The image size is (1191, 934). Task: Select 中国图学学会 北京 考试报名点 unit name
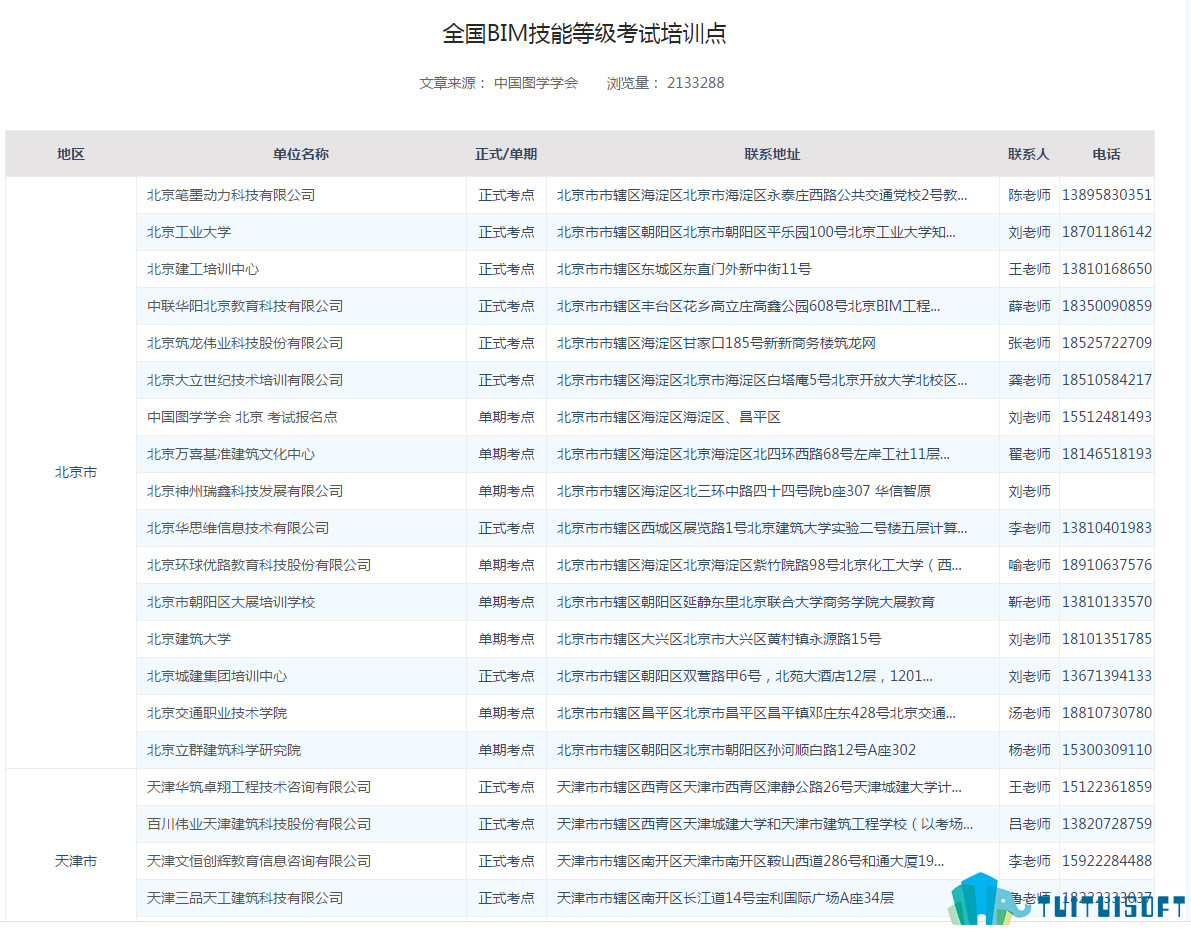(242, 418)
